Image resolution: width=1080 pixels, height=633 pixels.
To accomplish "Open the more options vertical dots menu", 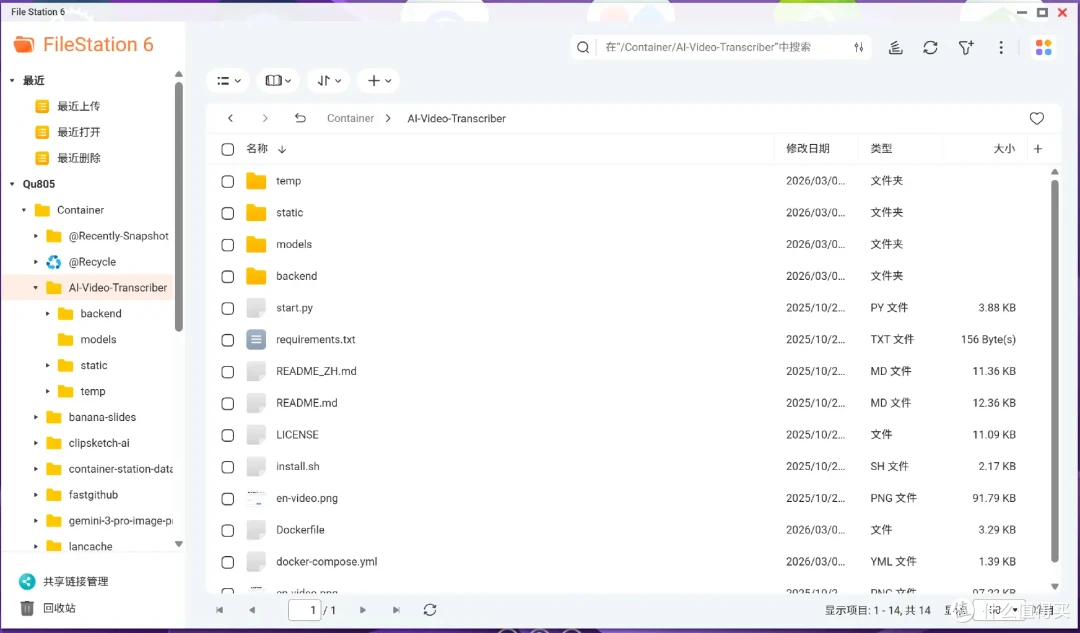I will coord(1001,48).
